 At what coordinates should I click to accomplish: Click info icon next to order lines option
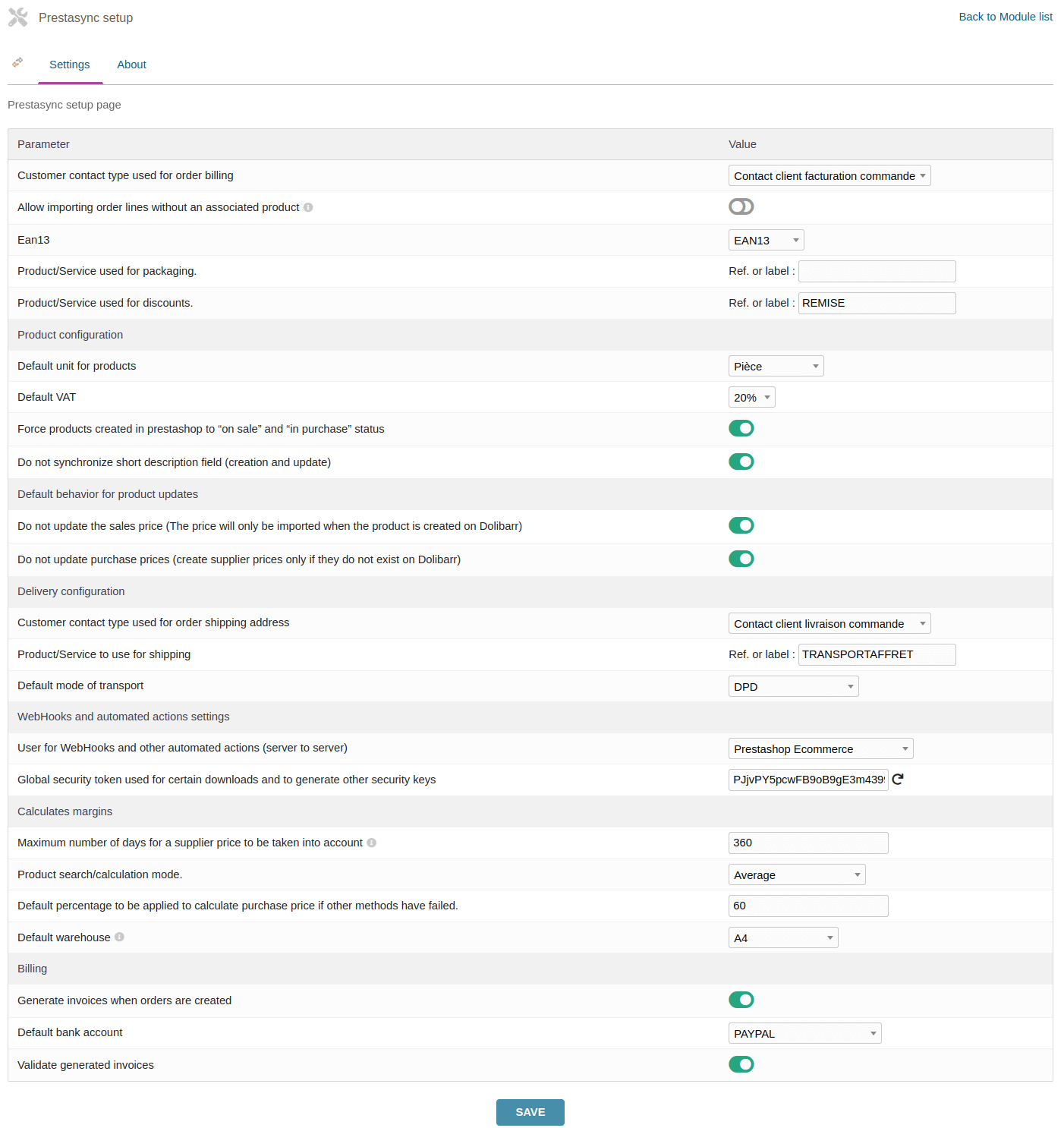308,207
